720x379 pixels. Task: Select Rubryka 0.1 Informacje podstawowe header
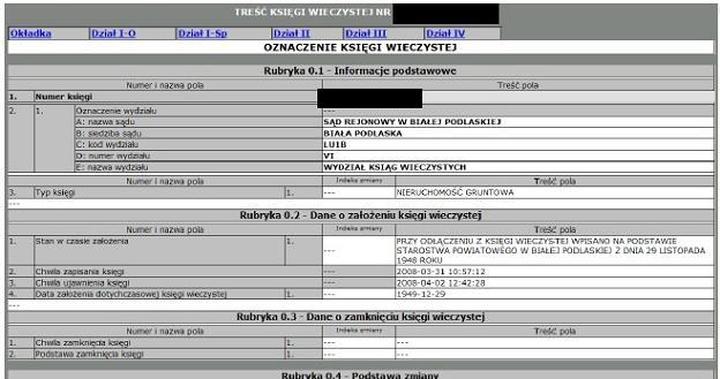[360, 71]
